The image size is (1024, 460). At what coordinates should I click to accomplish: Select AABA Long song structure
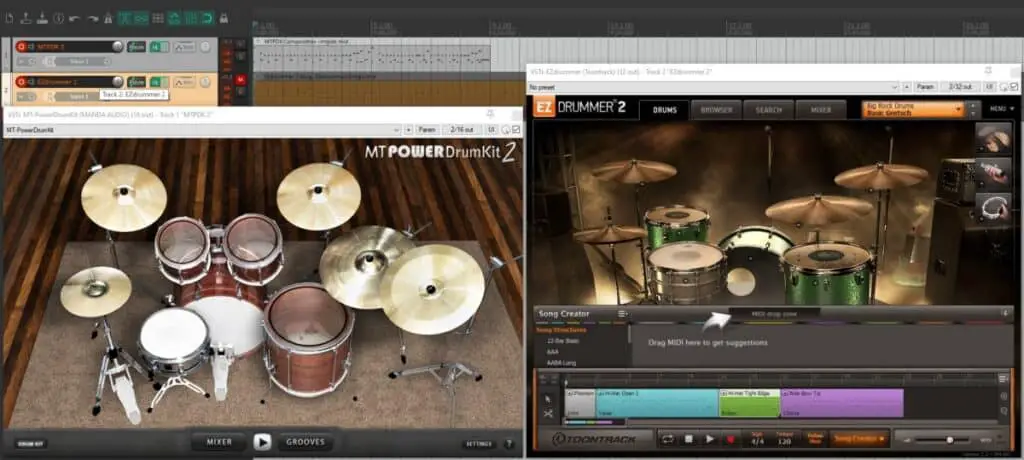[x=563, y=363]
